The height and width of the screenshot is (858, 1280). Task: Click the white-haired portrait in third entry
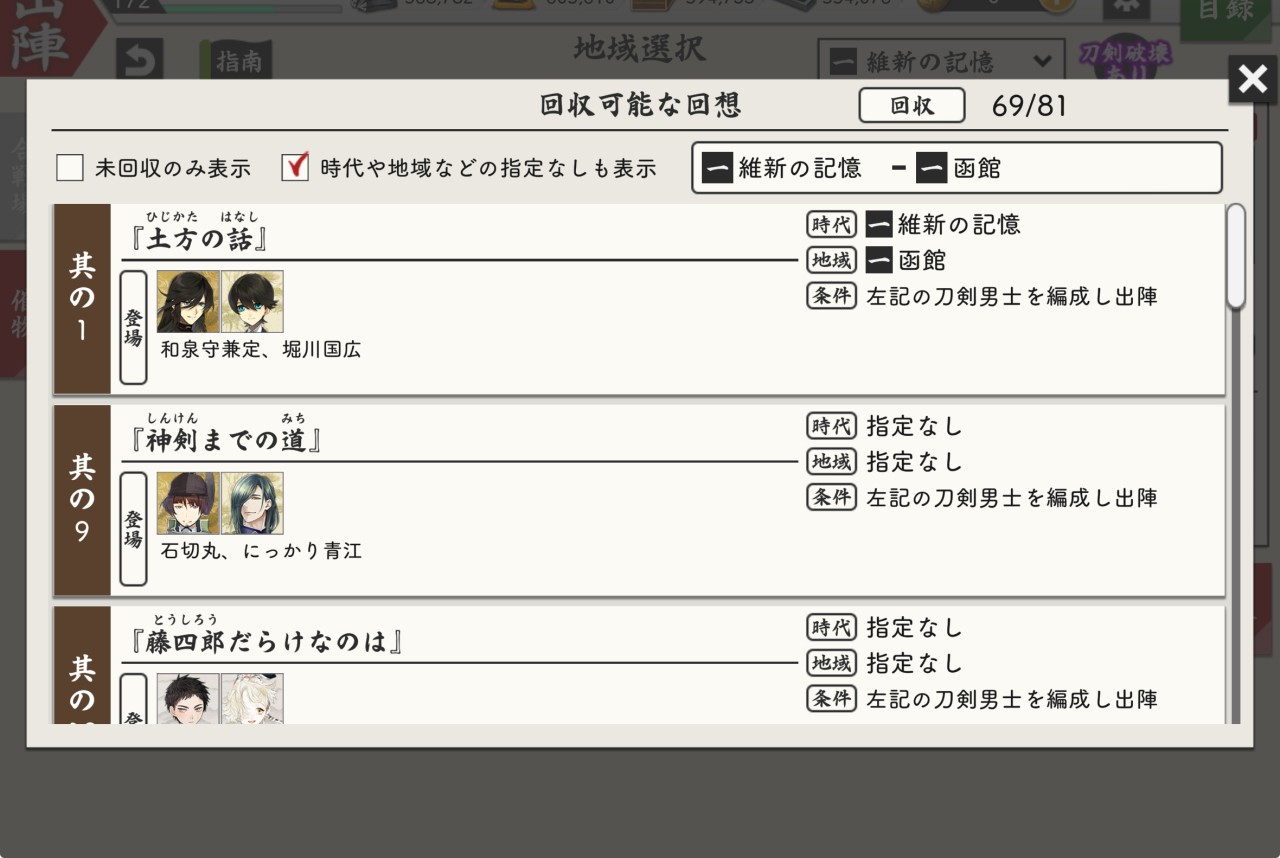pos(252,698)
